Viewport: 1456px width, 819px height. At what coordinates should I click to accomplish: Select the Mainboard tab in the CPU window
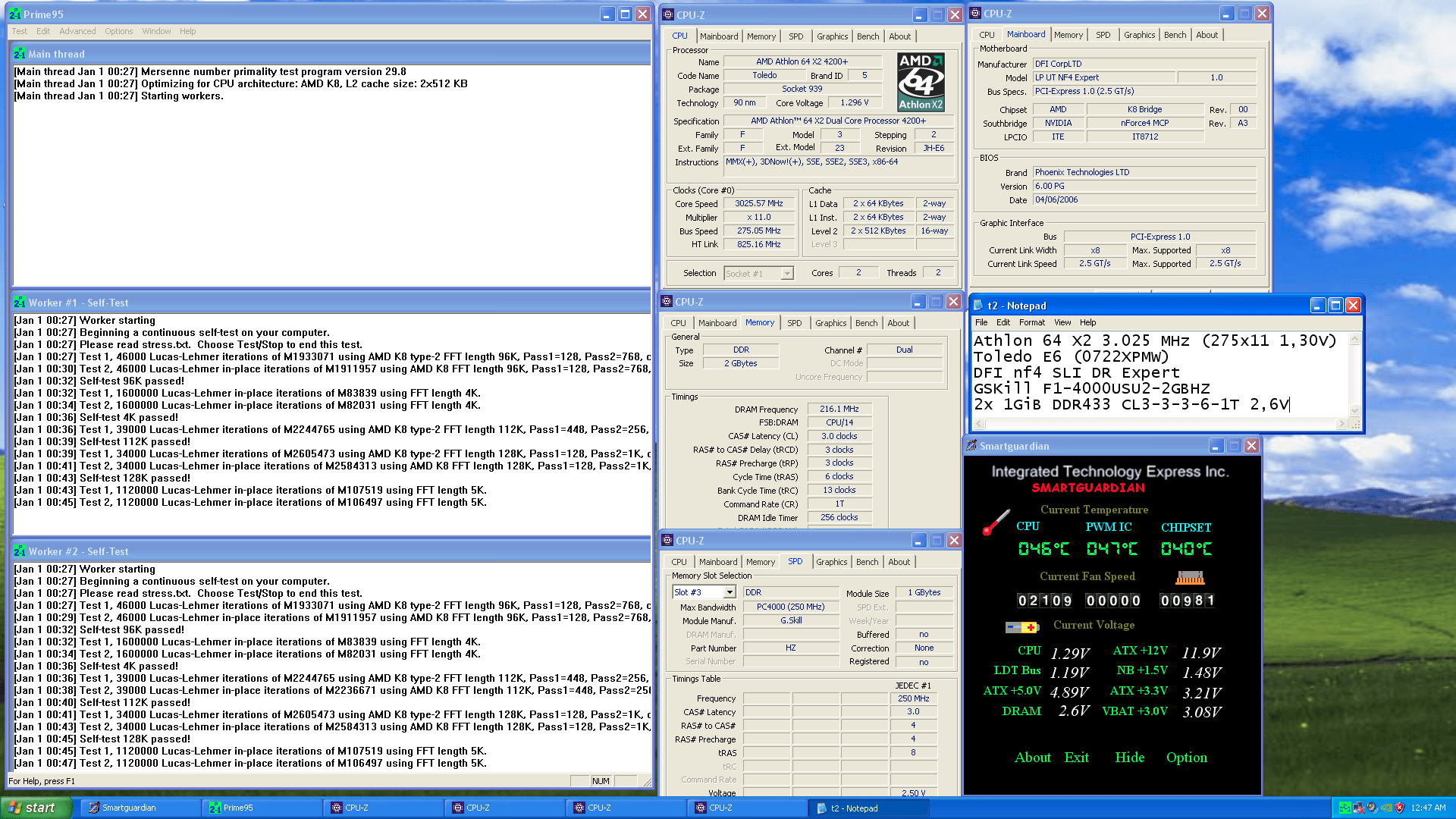(718, 36)
